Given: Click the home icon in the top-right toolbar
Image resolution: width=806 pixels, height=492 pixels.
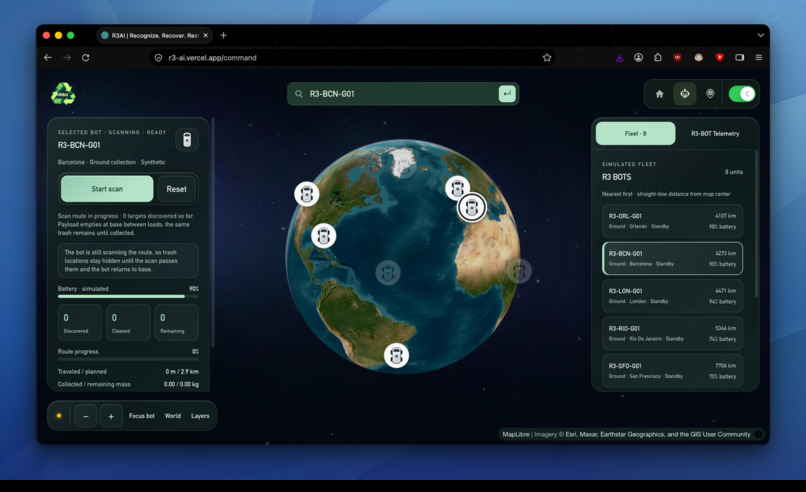Looking at the screenshot, I should point(660,94).
